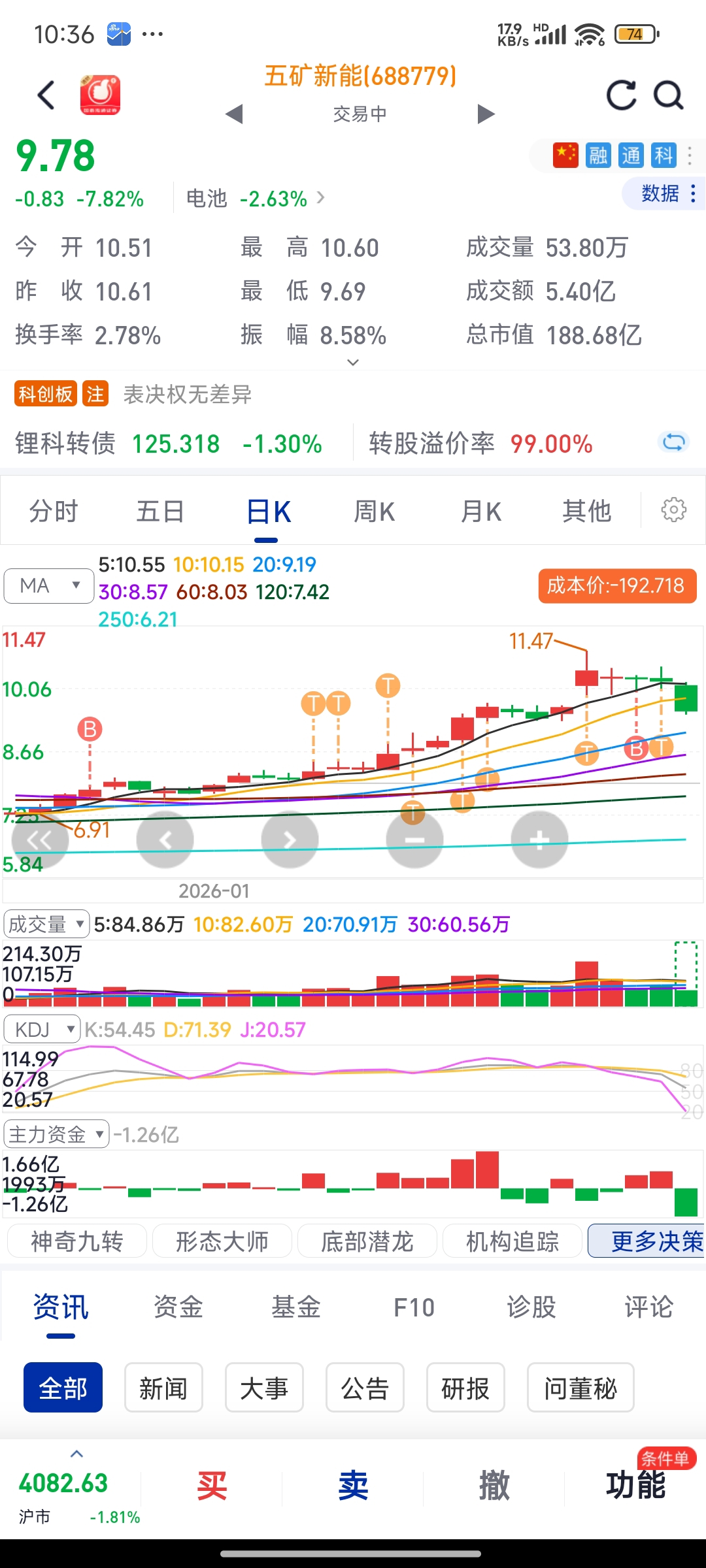The width and height of the screenshot is (706, 1568).
Task: Open the search magnifier
Action: [x=668, y=95]
